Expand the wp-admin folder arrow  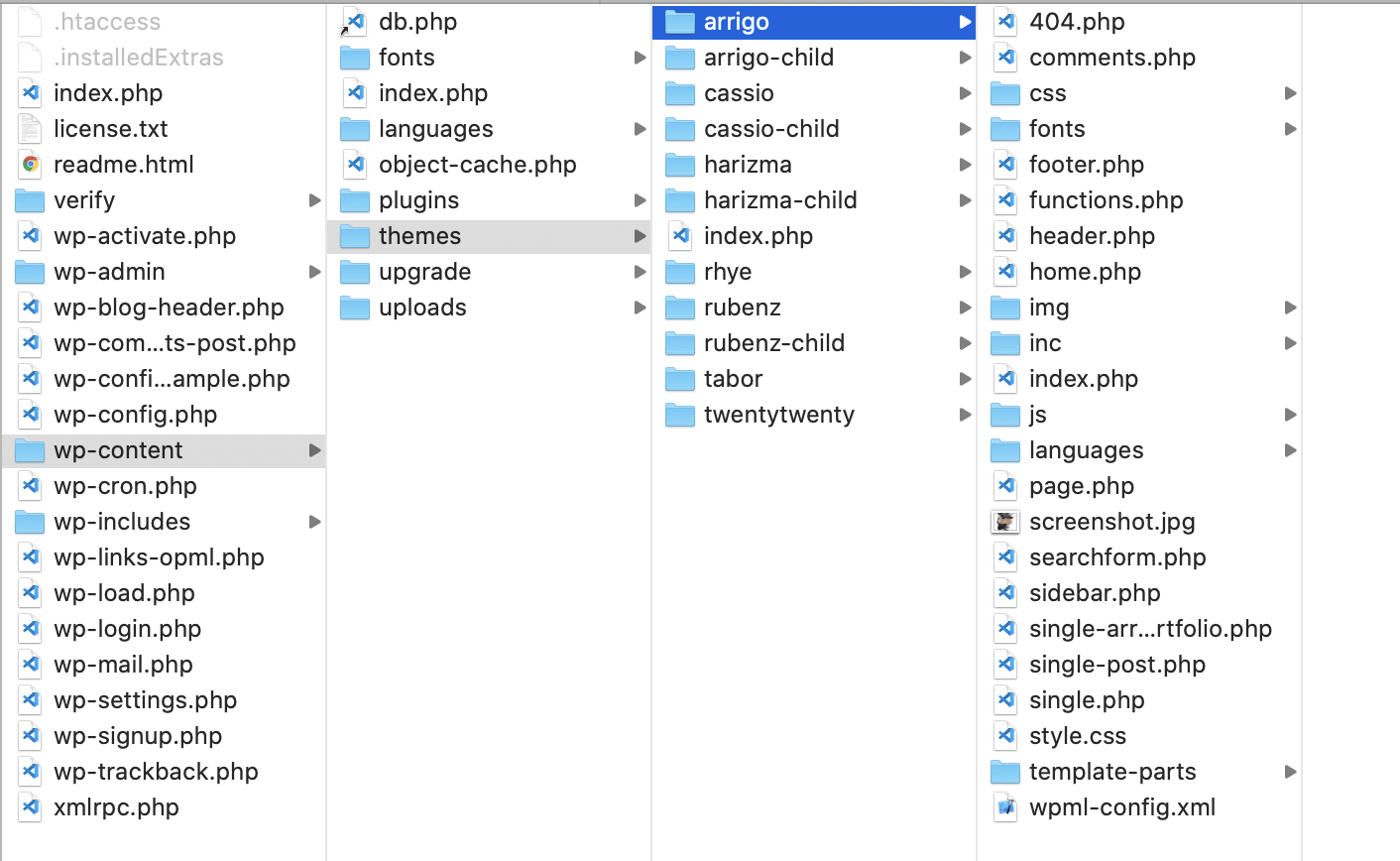pos(314,272)
